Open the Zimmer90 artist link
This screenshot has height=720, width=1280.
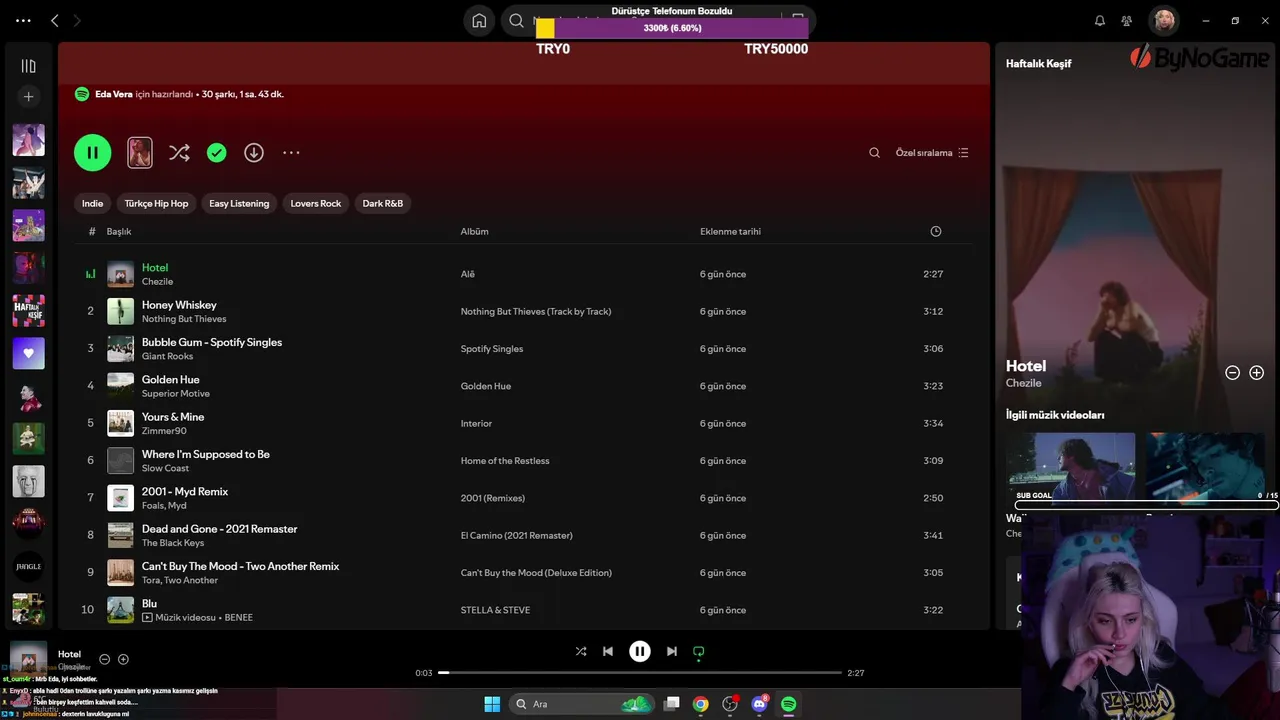pyautogui.click(x=164, y=431)
